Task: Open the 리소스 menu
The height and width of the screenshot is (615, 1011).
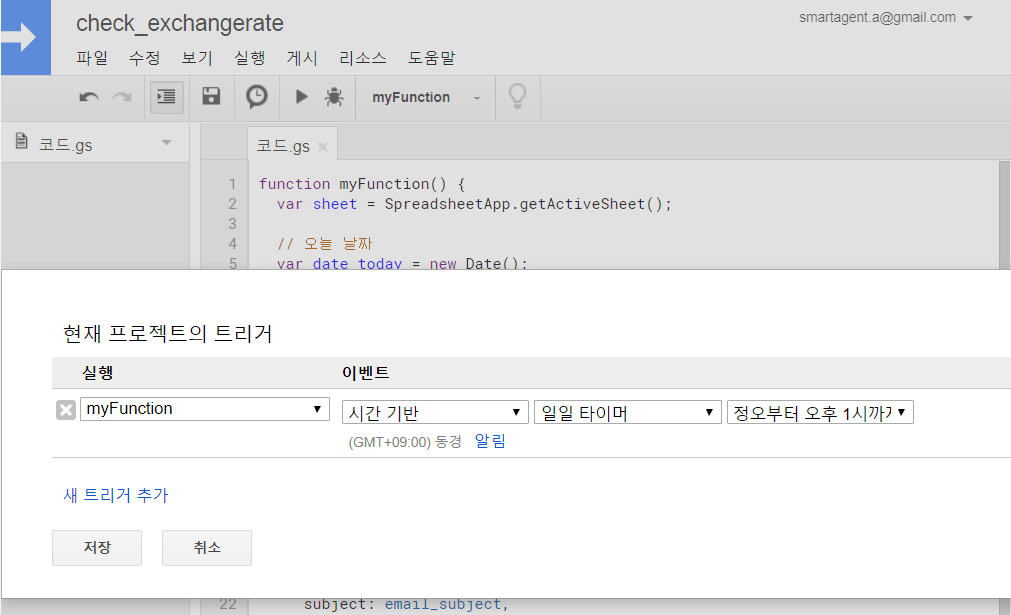Action: [362, 58]
